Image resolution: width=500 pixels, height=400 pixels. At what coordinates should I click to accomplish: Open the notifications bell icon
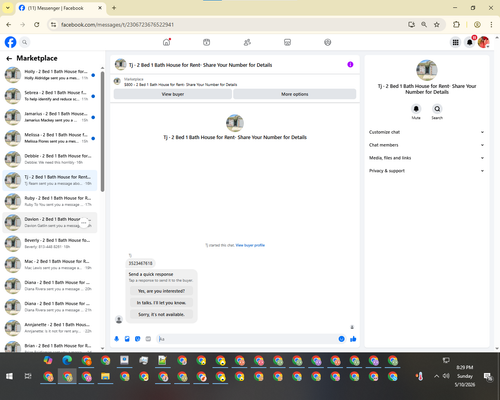point(469,42)
